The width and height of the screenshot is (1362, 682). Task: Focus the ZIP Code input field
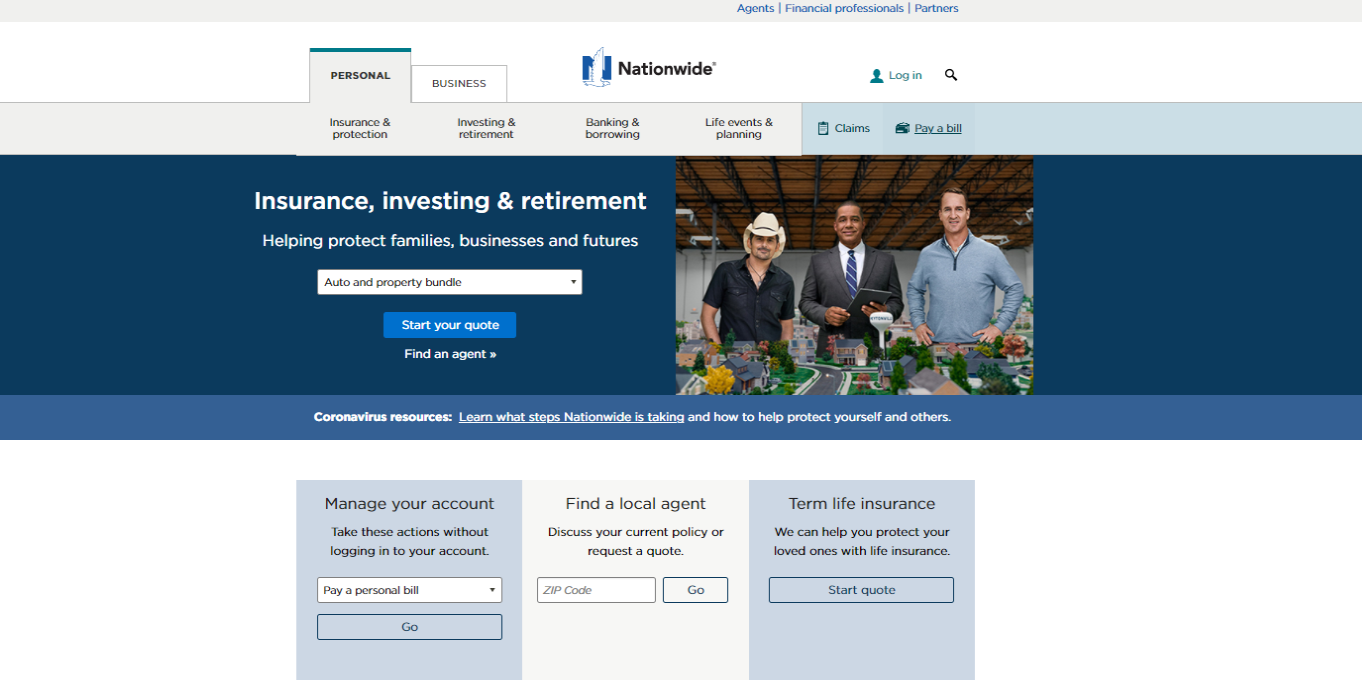point(596,590)
